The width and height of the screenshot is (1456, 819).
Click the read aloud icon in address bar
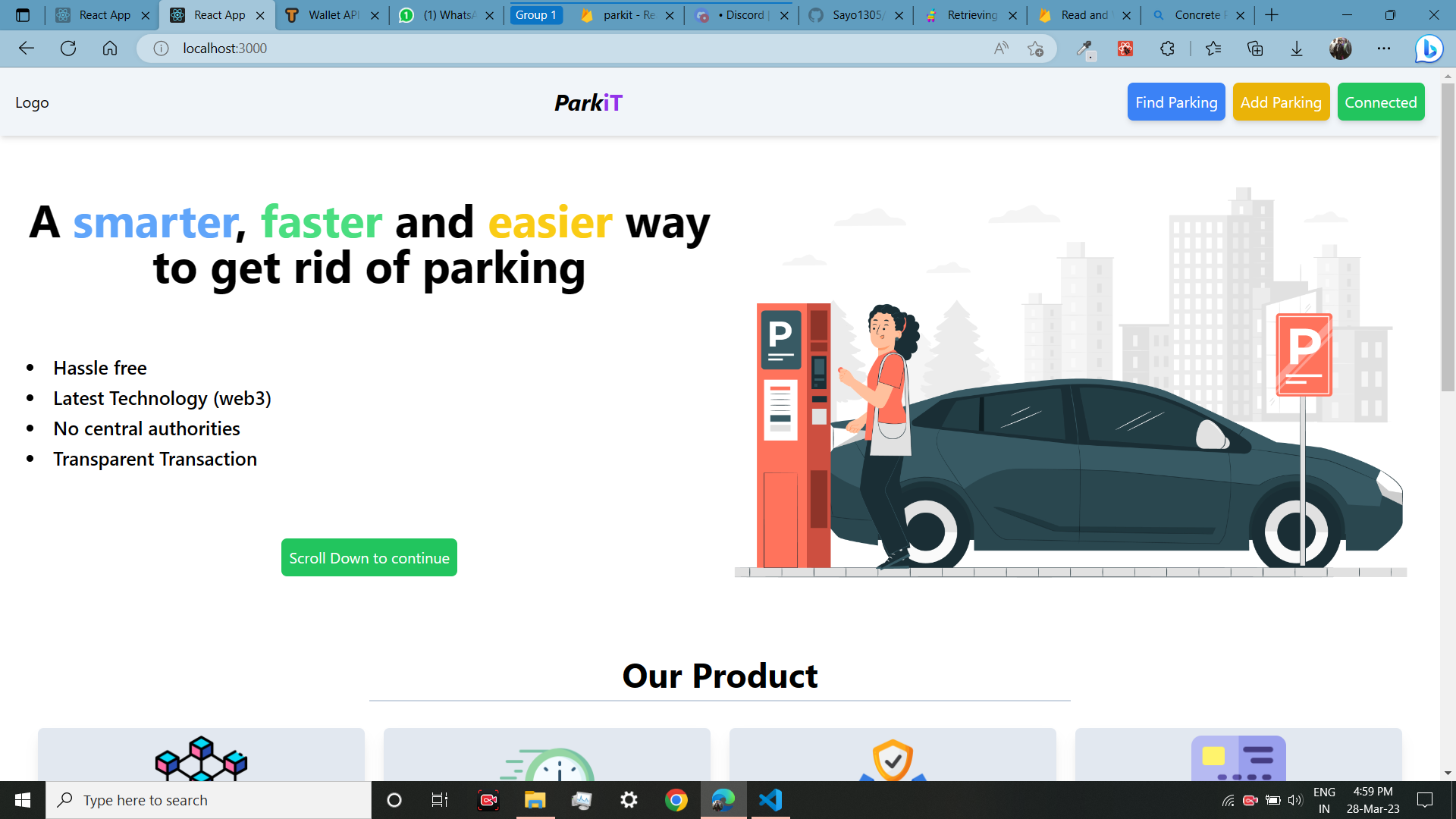[1001, 49]
